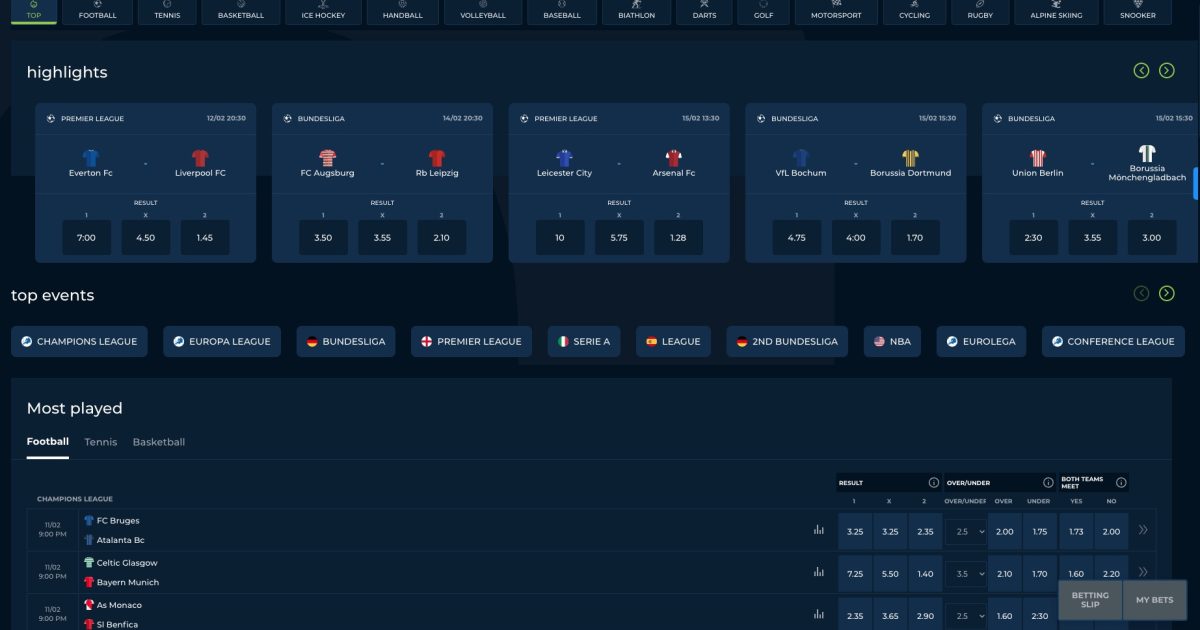Bet 4.75 on VfL Bochum win
Image resolution: width=1200 pixels, height=630 pixels.
[797, 238]
